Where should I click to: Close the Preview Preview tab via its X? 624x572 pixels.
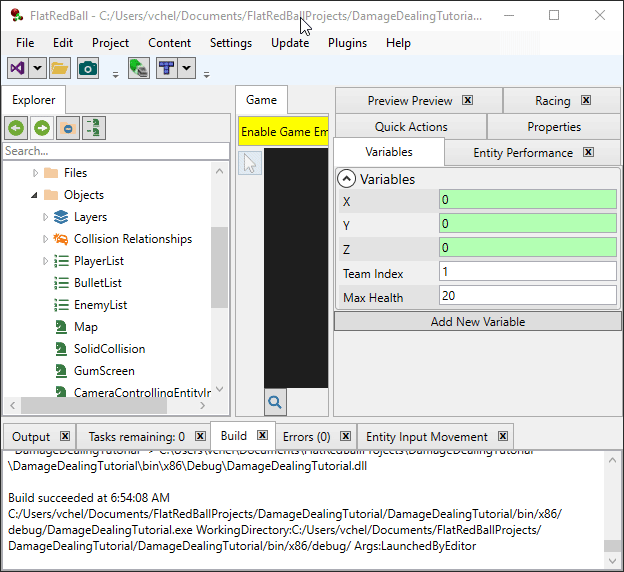coord(467,101)
